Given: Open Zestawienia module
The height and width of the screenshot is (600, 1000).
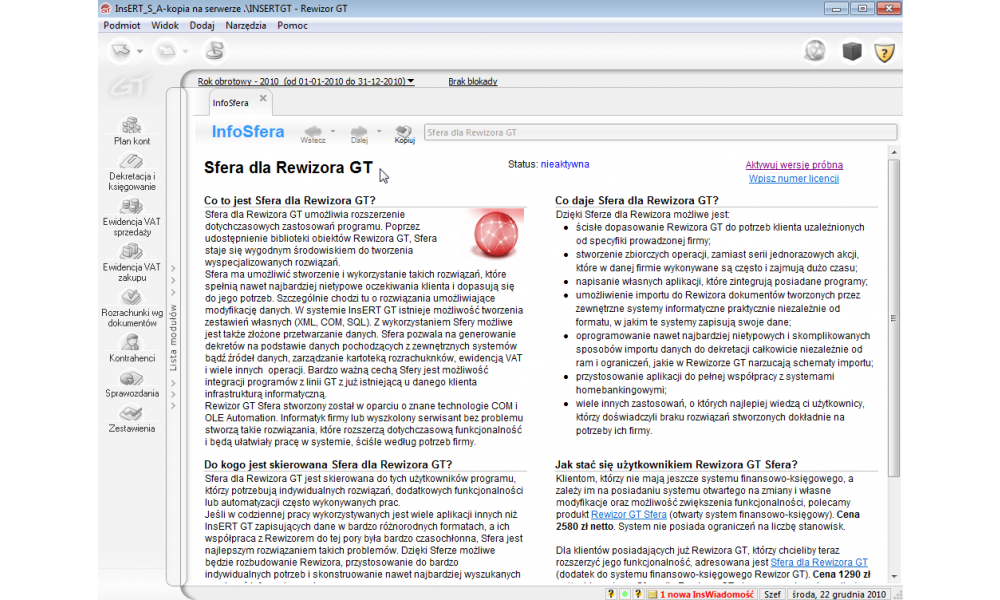Looking at the screenshot, I should click(x=131, y=419).
